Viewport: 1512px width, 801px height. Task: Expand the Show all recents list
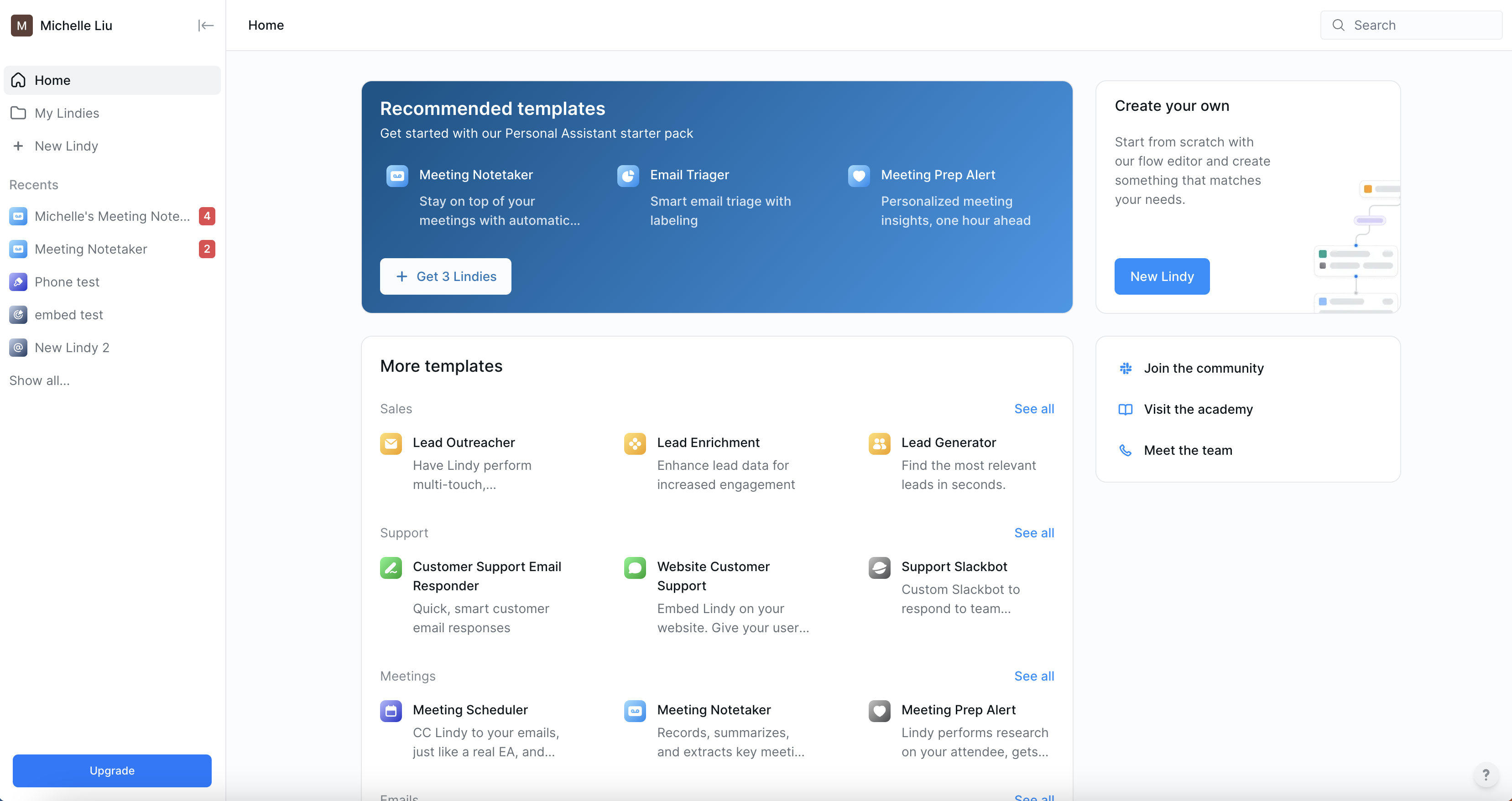[39, 380]
